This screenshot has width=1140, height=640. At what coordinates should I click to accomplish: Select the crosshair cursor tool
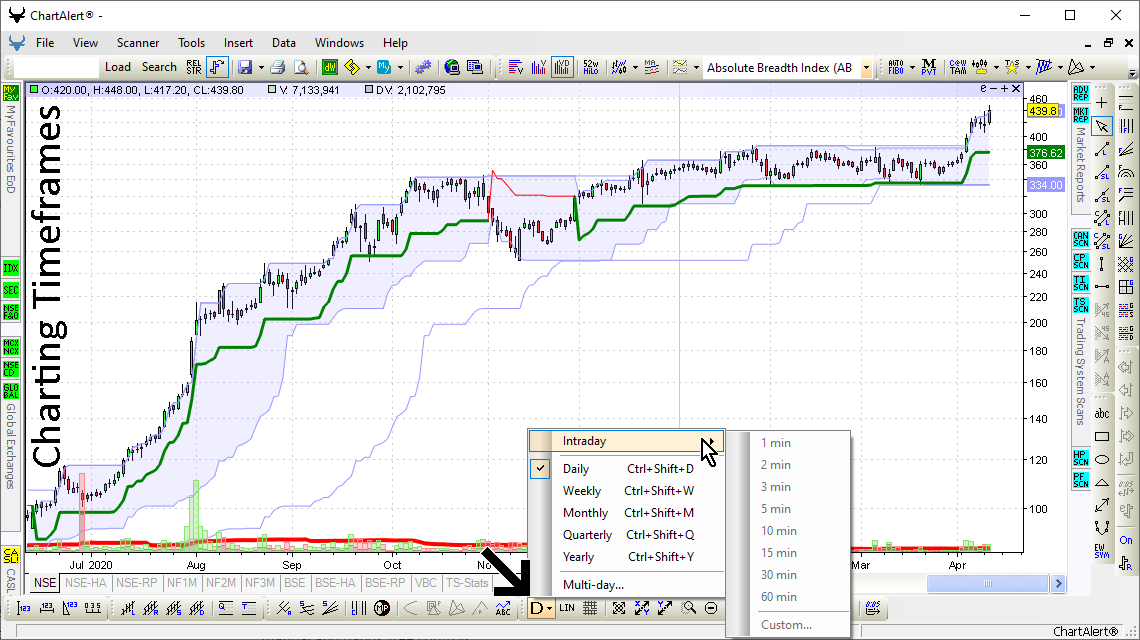point(1101,103)
